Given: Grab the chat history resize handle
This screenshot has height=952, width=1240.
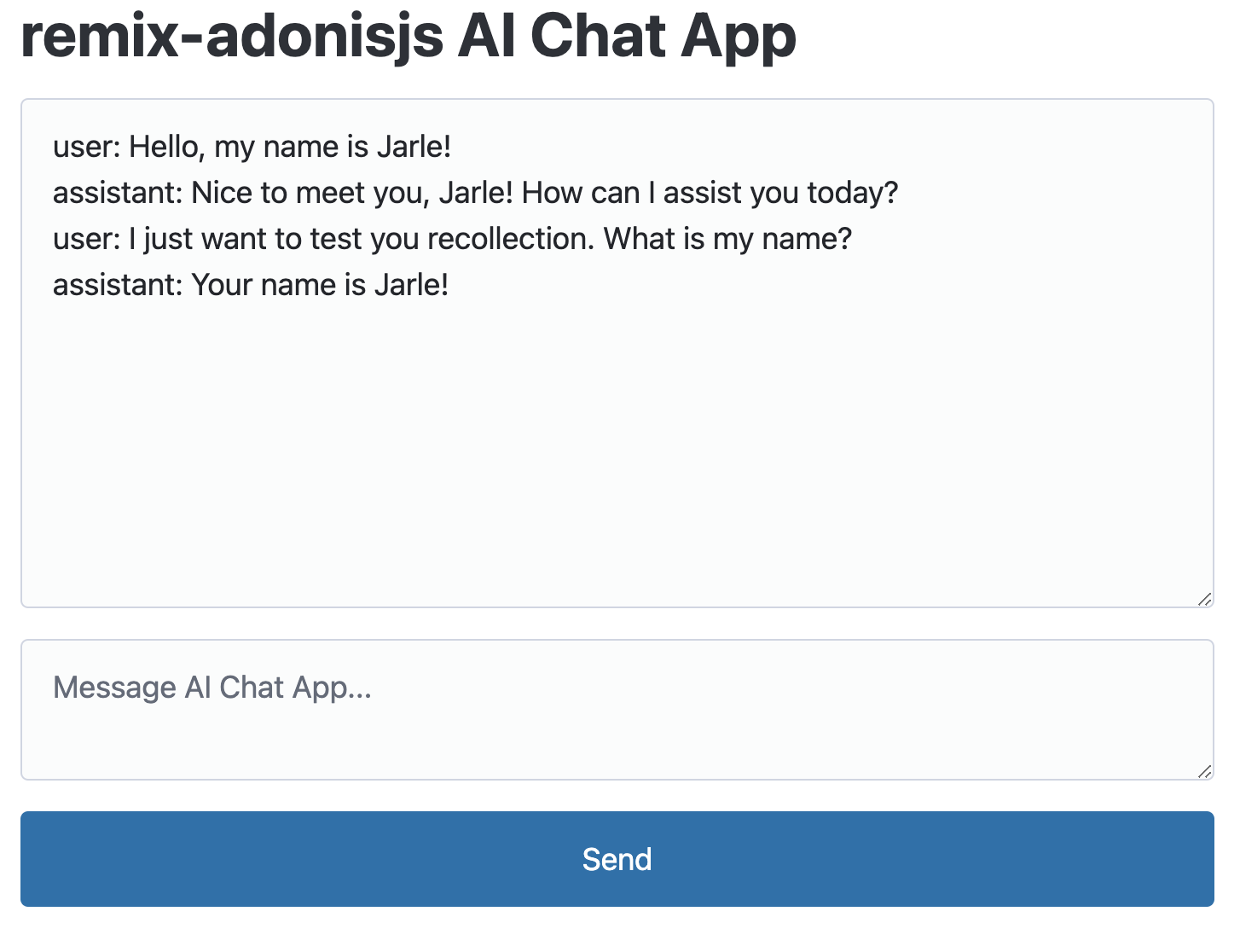Looking at the screenshot, I should coord(1204,599).
